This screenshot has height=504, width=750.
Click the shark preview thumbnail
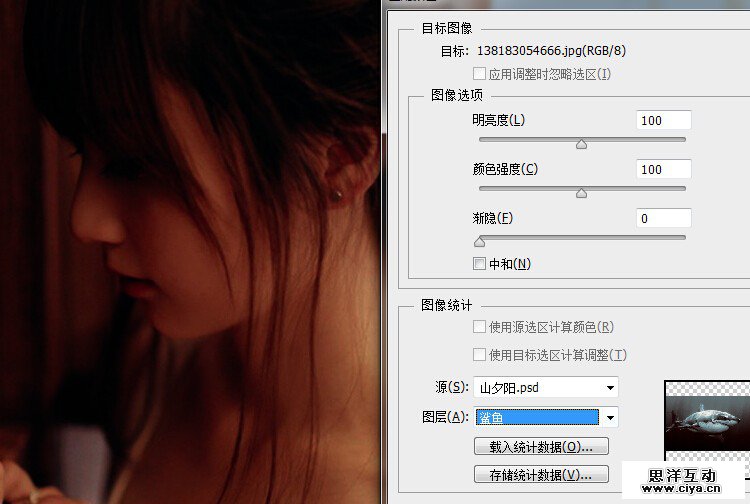705,418
